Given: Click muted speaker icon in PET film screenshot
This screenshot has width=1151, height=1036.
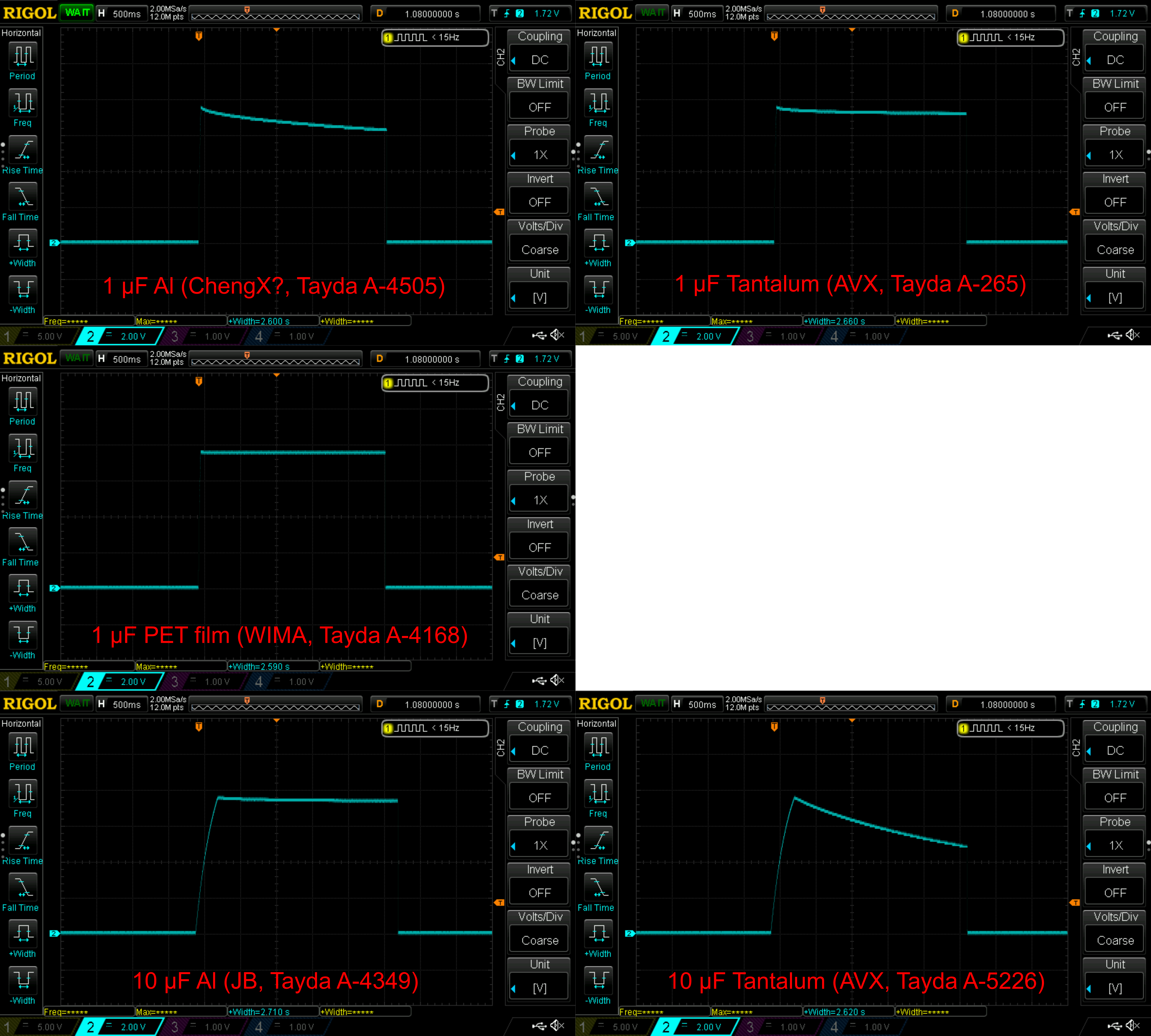Looking at the screenshot, I should point(557,680).
